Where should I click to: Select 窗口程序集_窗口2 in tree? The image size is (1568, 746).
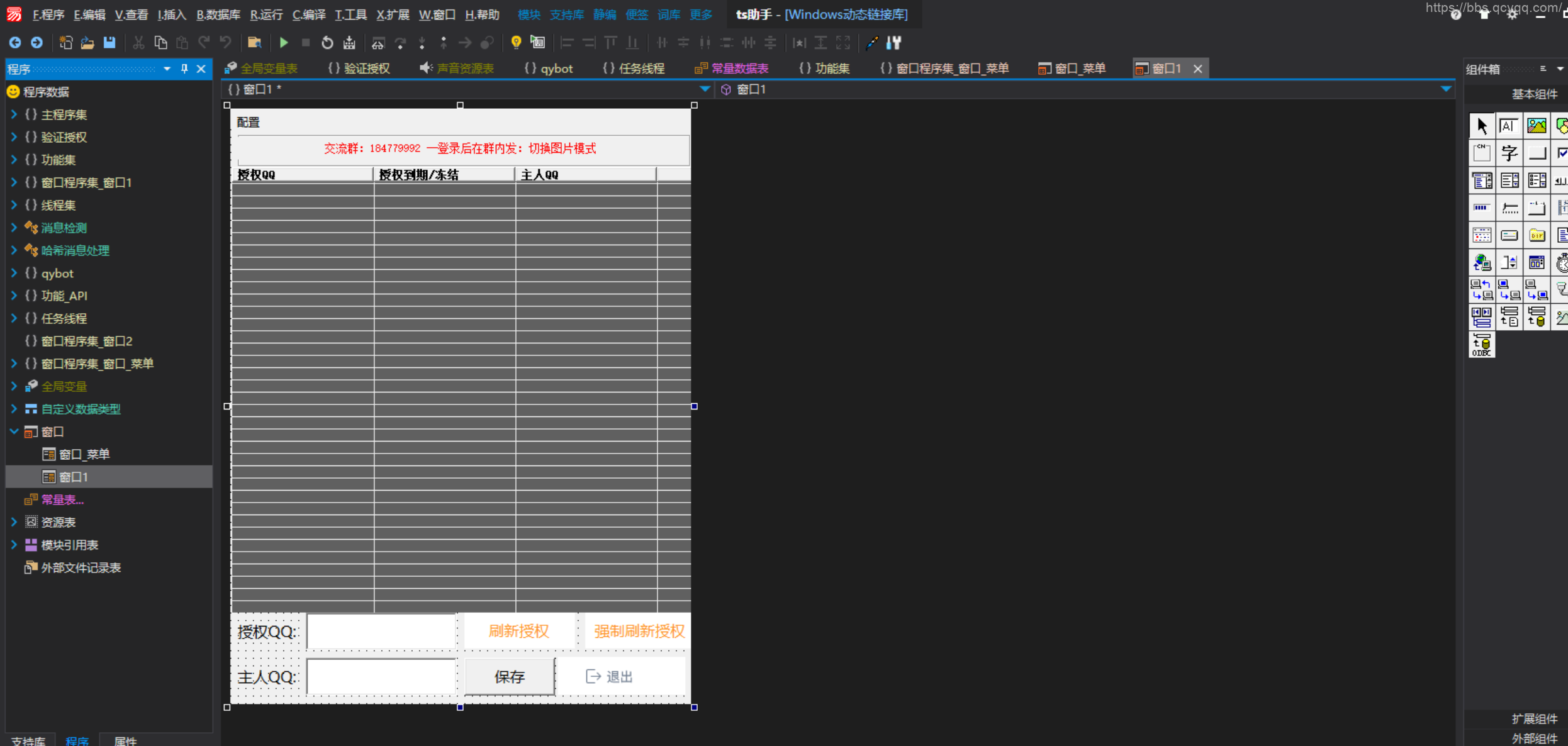pyautogui.click(x=86, y=341)
